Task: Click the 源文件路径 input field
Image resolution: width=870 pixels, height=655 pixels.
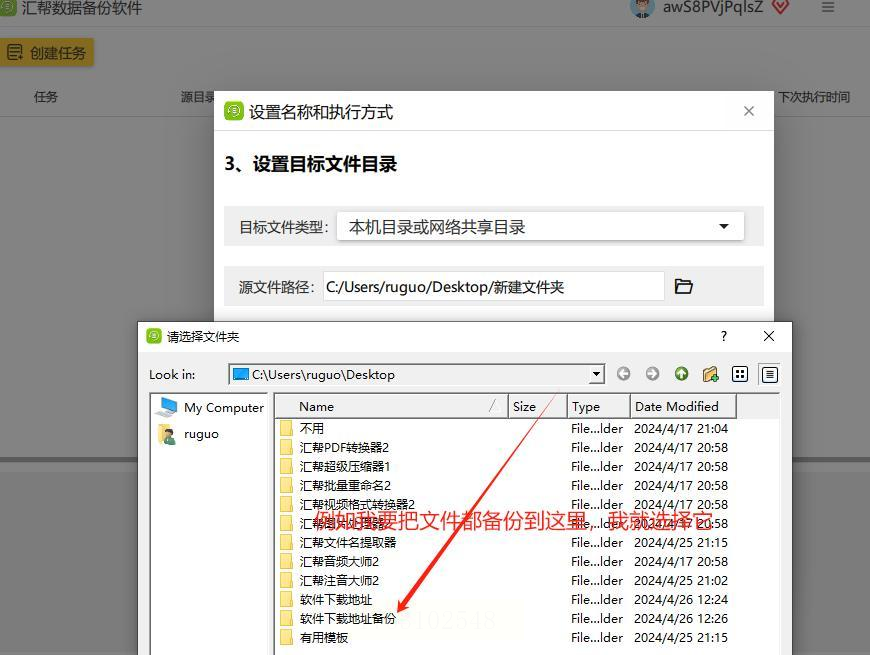Action: [x=493, y=286]
